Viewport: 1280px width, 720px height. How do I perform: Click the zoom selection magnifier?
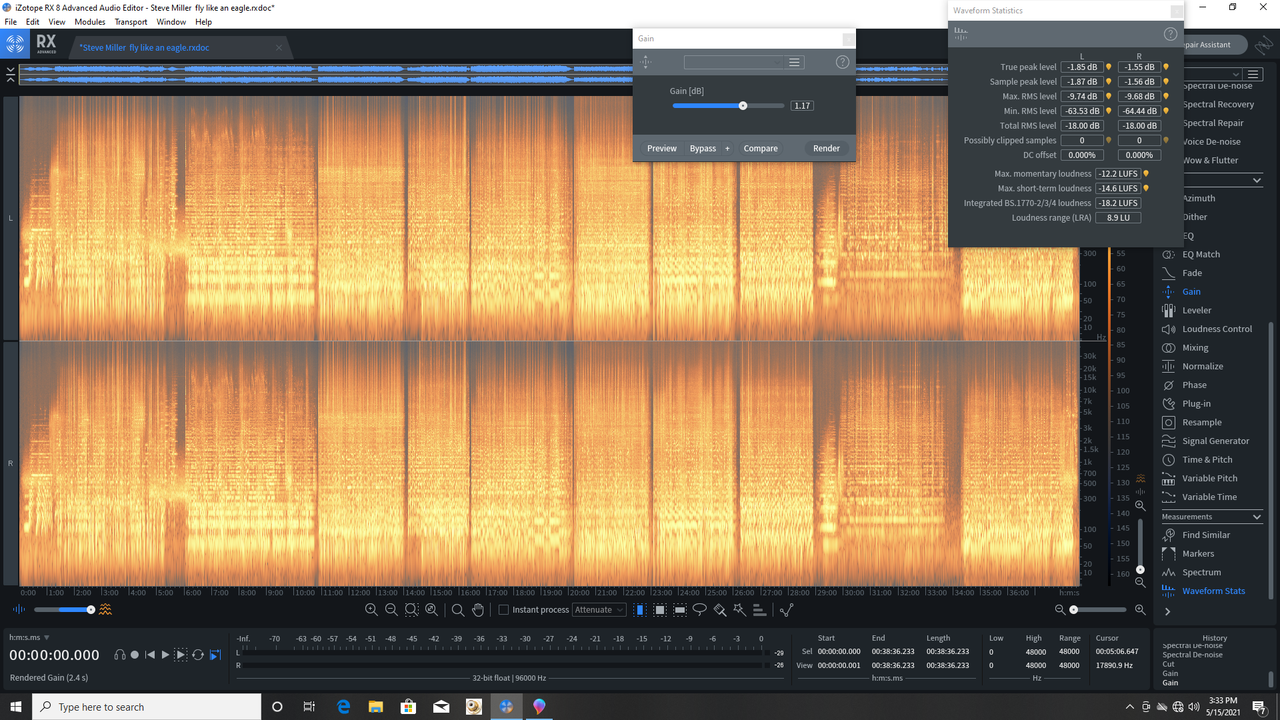point(411,610)
